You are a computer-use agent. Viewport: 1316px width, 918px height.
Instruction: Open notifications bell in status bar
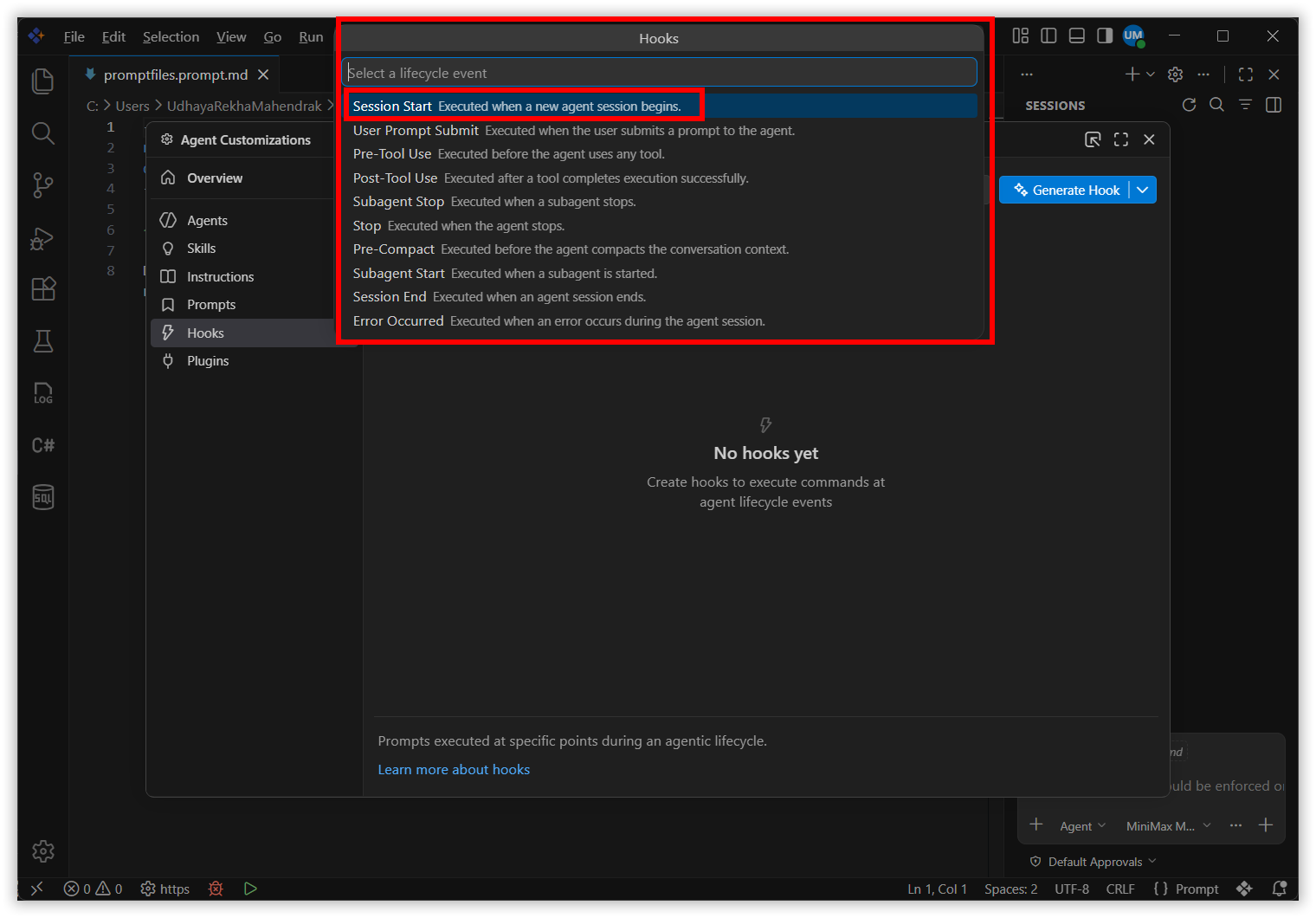pyautogui.click(x=1279, y=889)
